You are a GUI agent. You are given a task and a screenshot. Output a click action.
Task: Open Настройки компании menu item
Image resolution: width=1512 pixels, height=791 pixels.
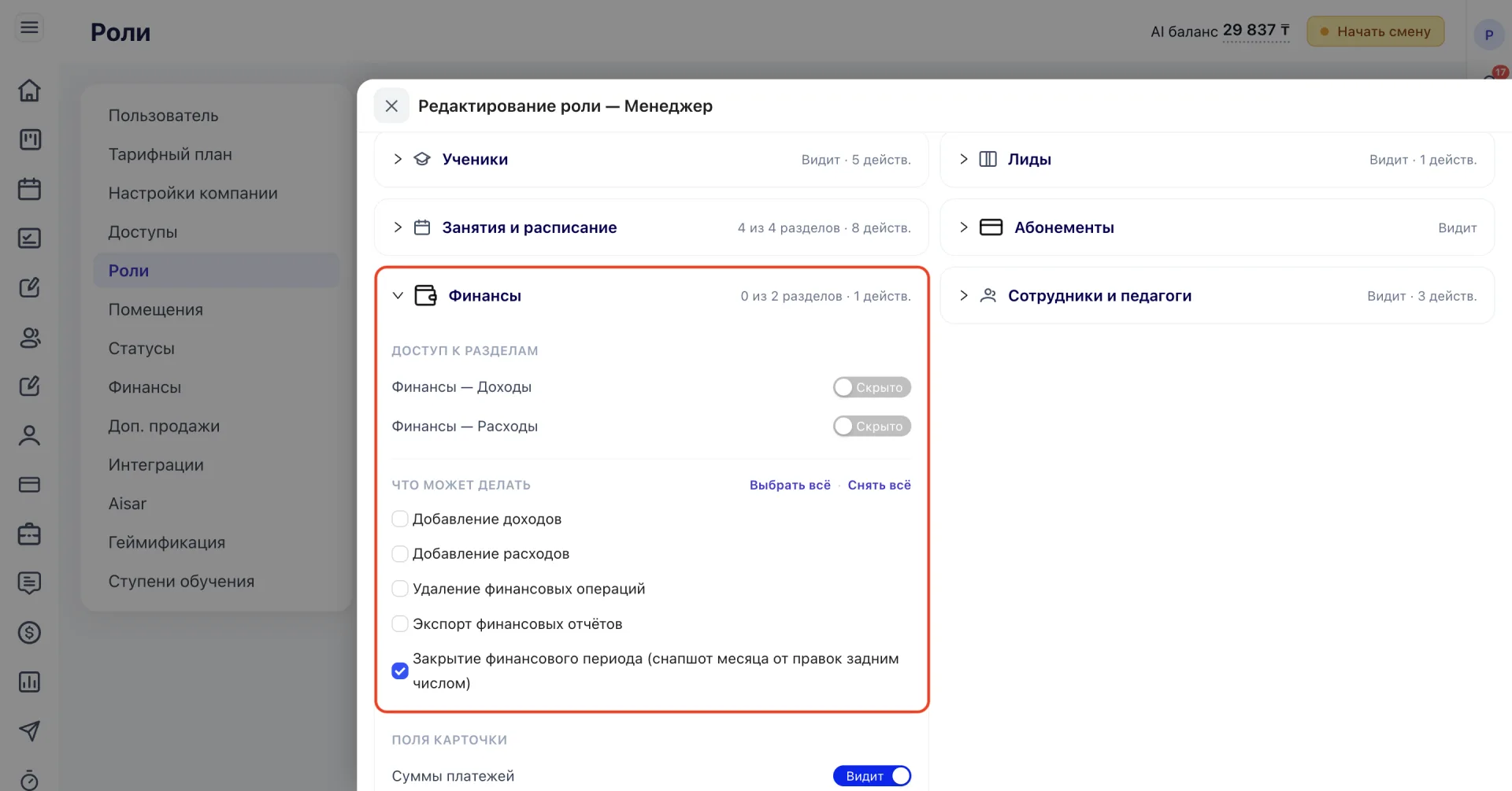[217, 193]
